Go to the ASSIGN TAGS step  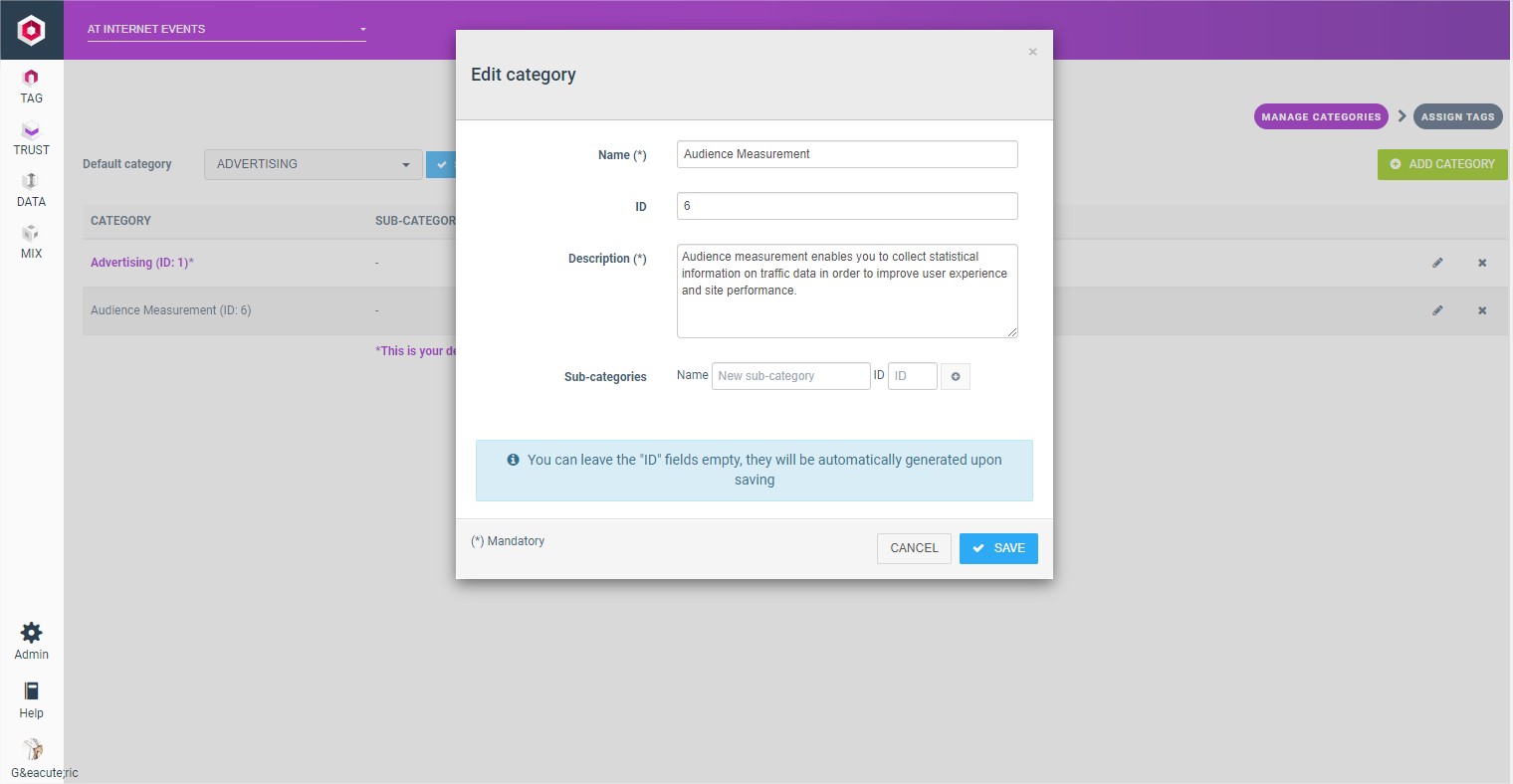coord(1458,116)
